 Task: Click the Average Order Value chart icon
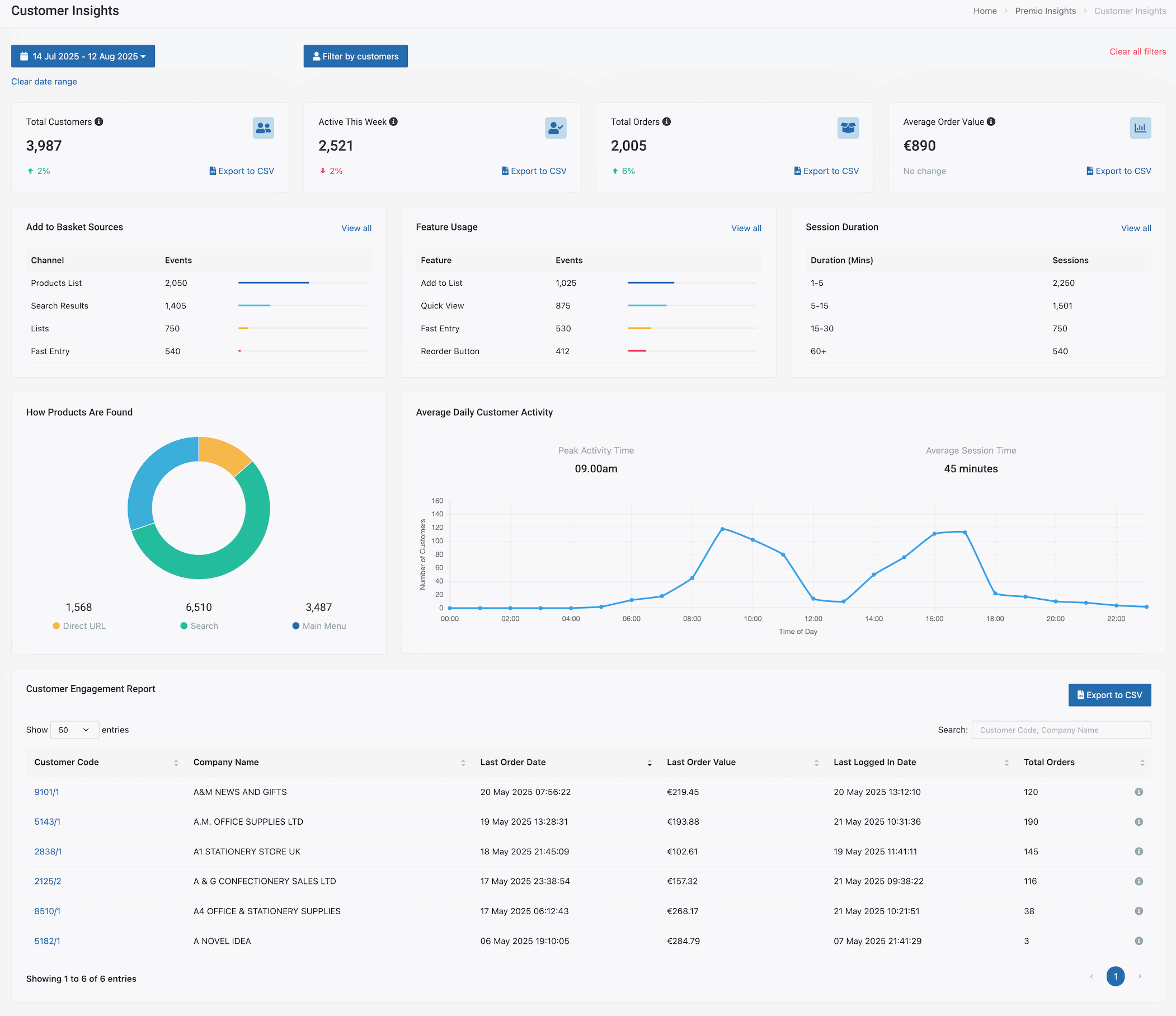click(x=1140, y=128)
